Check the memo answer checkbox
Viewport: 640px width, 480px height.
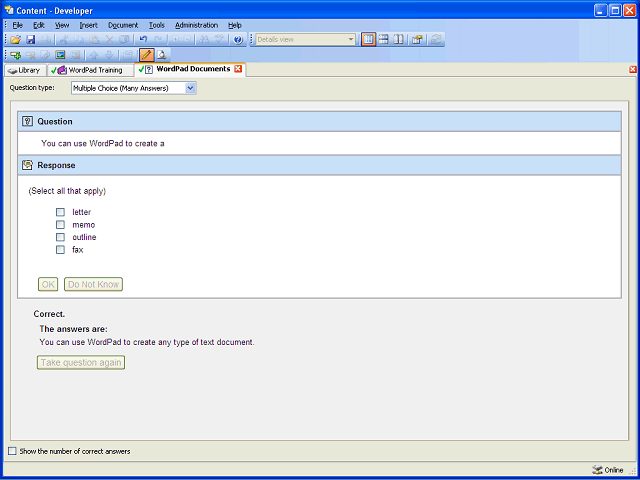pos(60,224)
